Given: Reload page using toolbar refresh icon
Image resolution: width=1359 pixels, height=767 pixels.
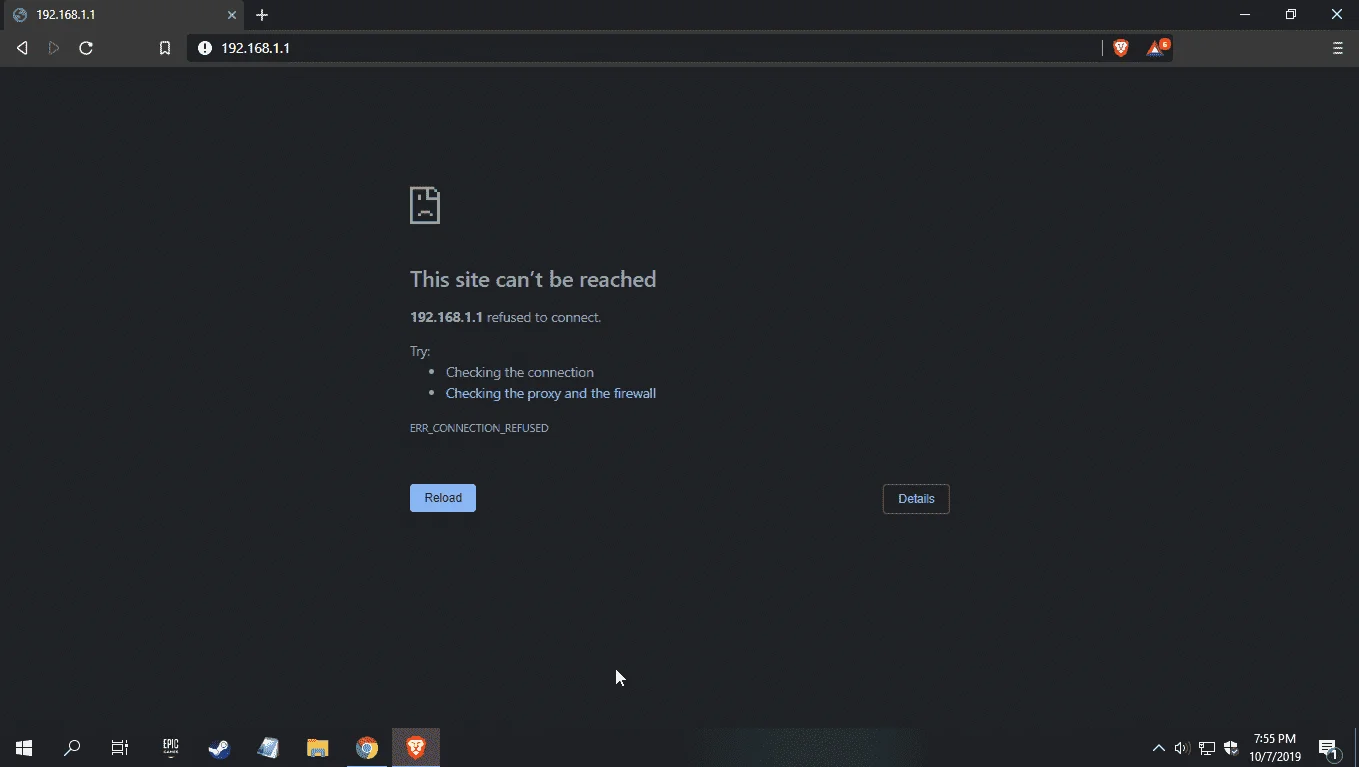Looking at the screenshot, I should pos(86,48).
